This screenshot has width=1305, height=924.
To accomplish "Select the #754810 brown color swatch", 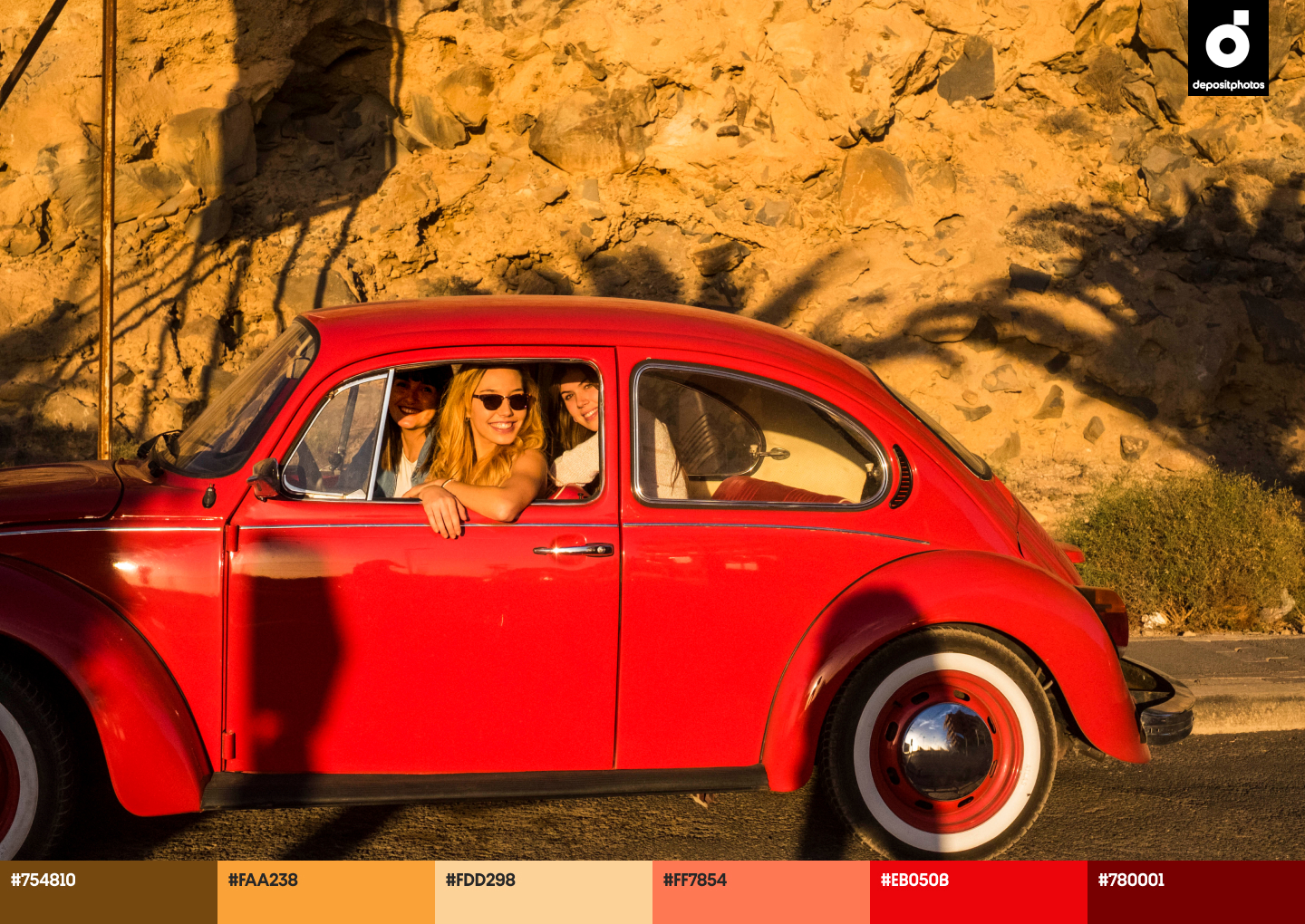I will click(109, 892).
